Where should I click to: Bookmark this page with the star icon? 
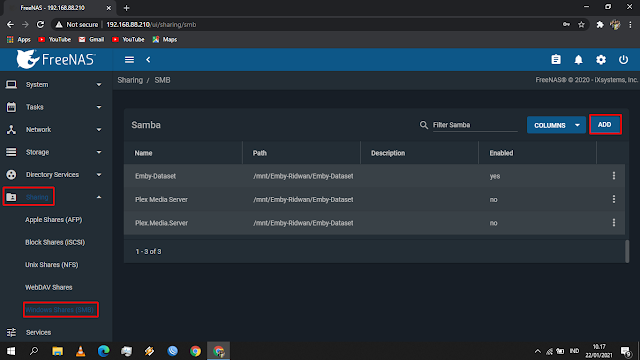[581, 24]
